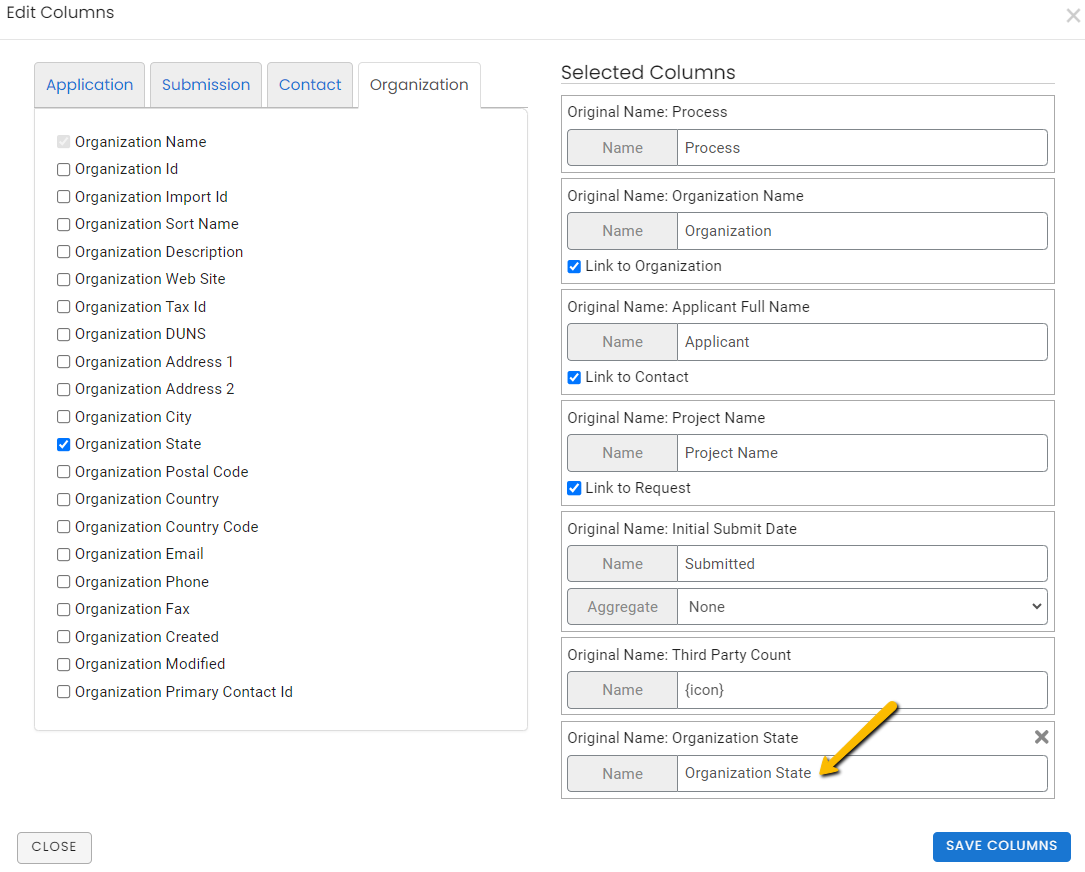Switch to the Application tab
This screenshot has width=1085, height=872.
coord(89,85)
